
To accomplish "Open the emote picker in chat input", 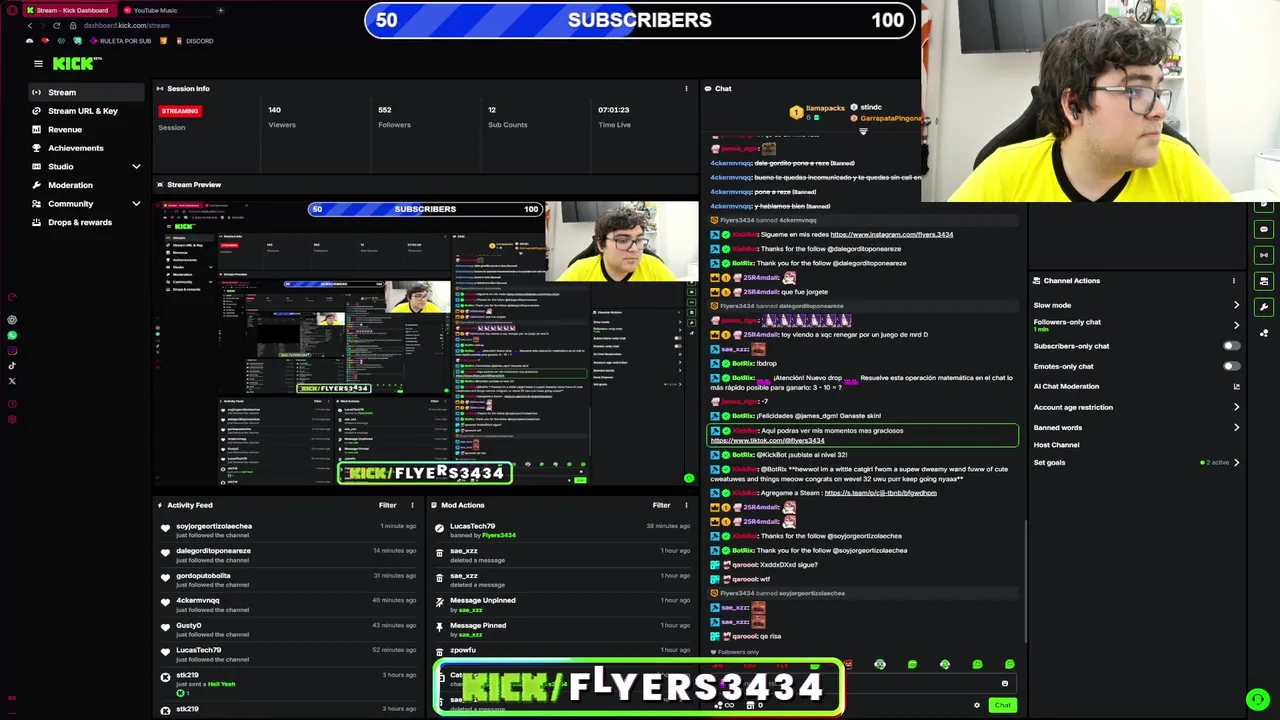I will coord(1005,684).
